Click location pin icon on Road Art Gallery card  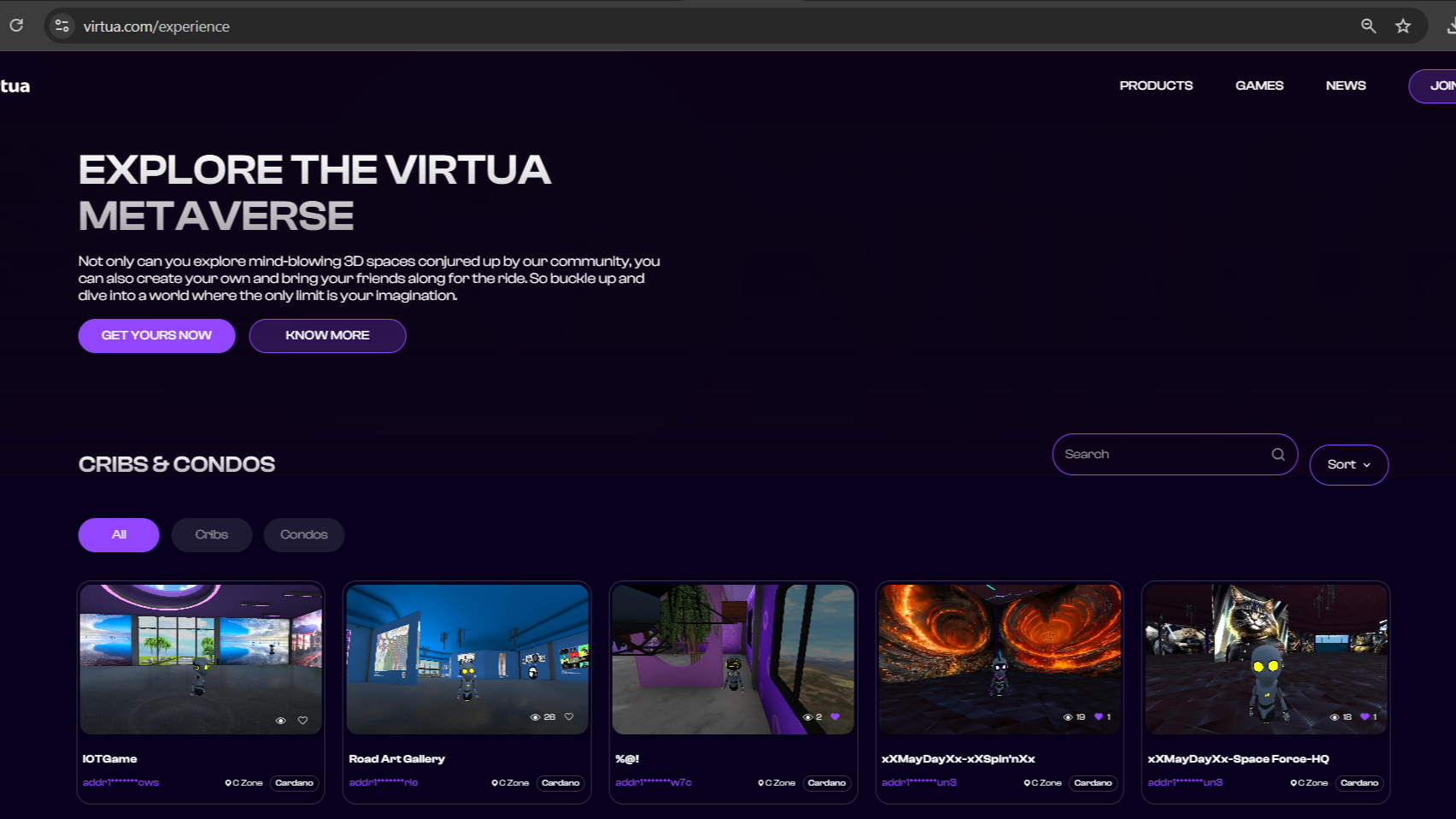tap(495, 783)
